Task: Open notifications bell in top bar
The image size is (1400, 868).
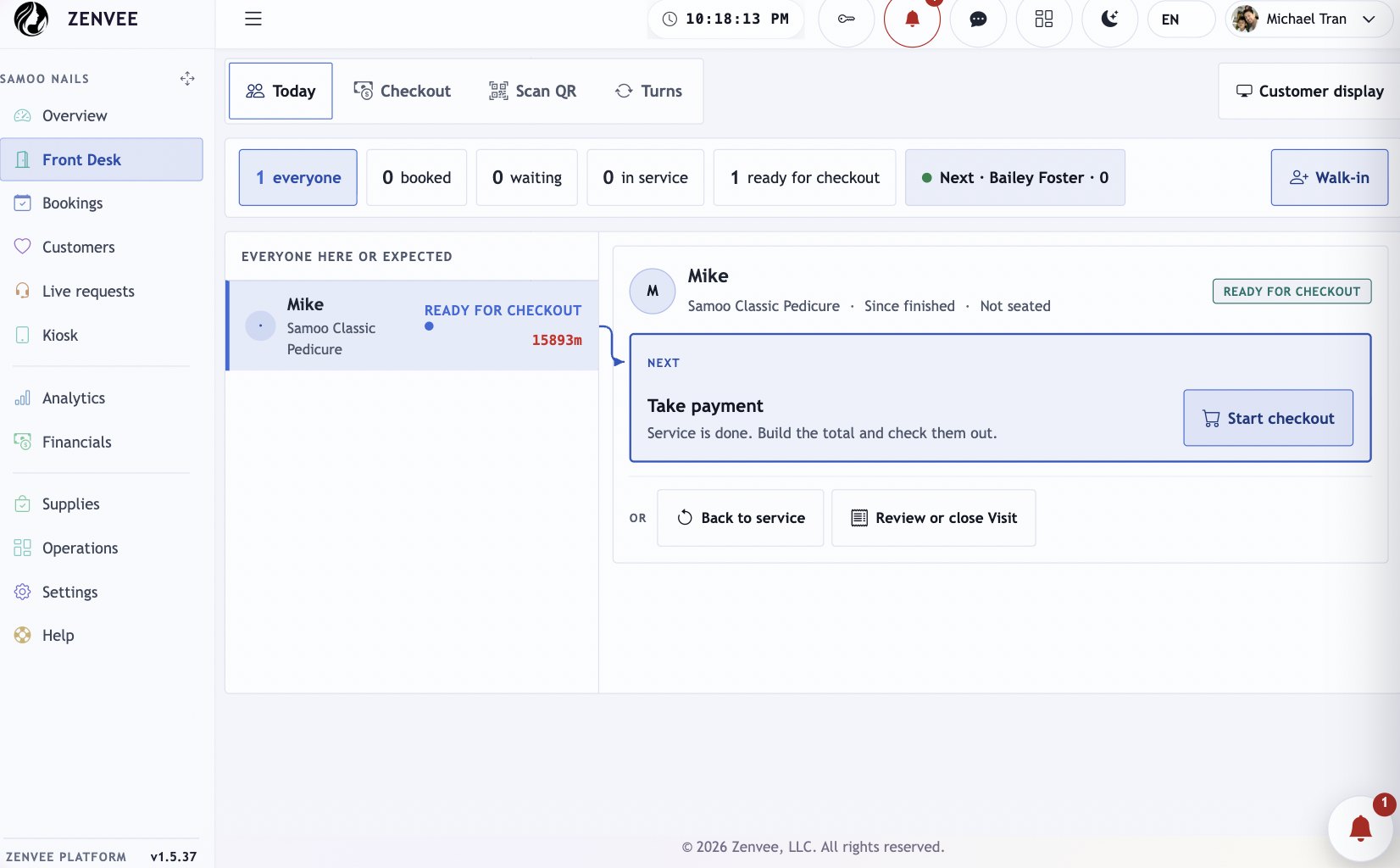Action: 912,19
